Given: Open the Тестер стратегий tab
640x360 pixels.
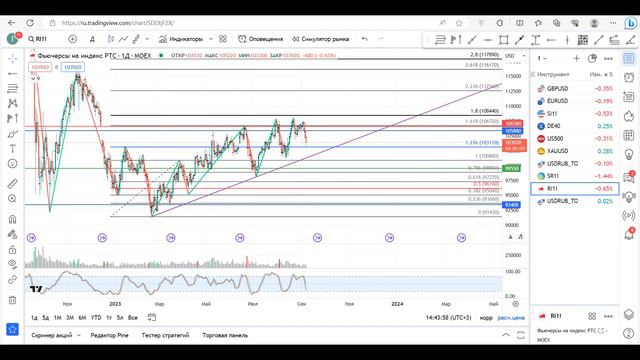Looking at the screenshot, I should (x=165, y=335).
